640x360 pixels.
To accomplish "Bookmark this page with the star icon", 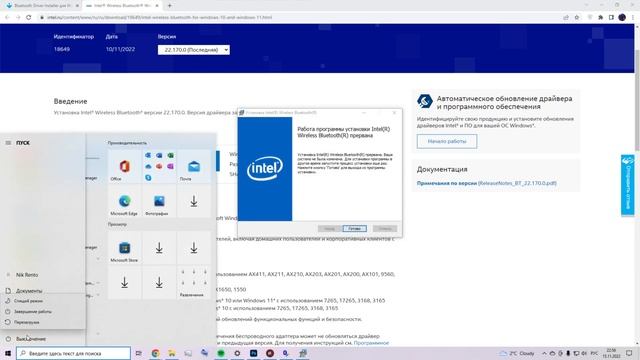I will [x=577, y=18].
